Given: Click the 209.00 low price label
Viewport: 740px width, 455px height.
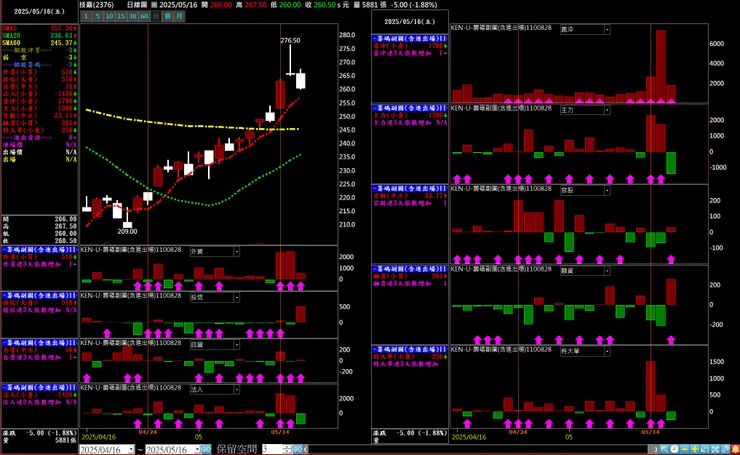Looking at the screenshot, I should (x=127, y=231).
